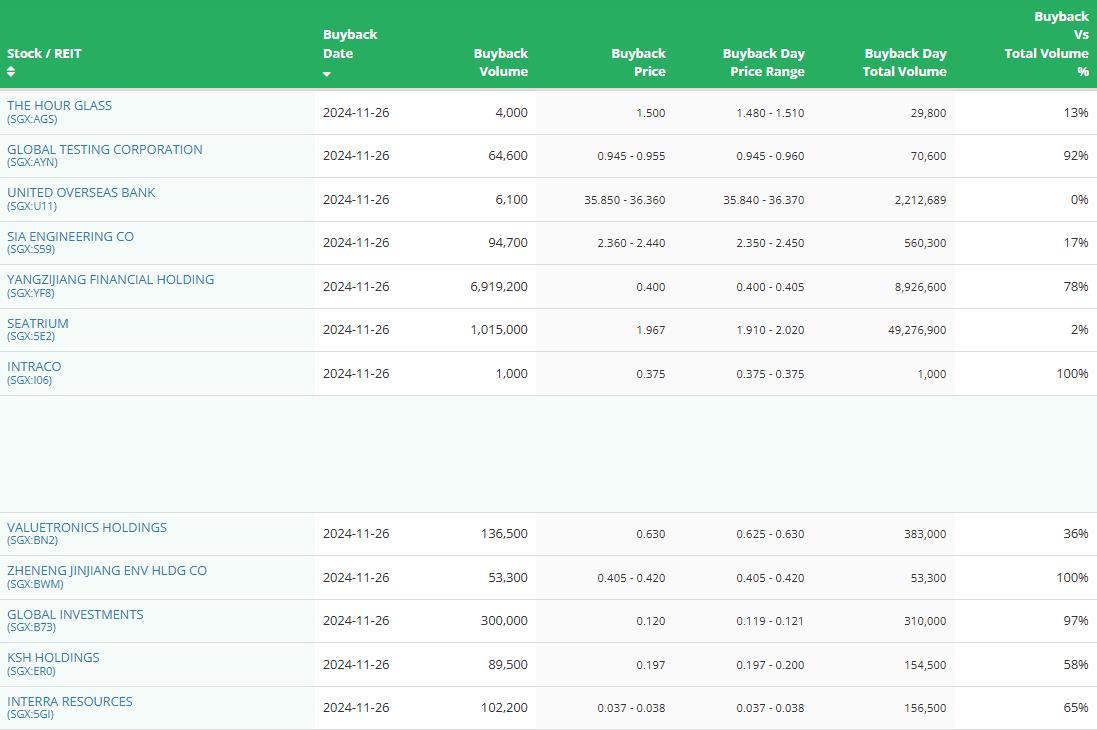Screen dimensions: 1097x730
Task: Click price range 0.625 - 0.630 cell
Action: (770, 534)
